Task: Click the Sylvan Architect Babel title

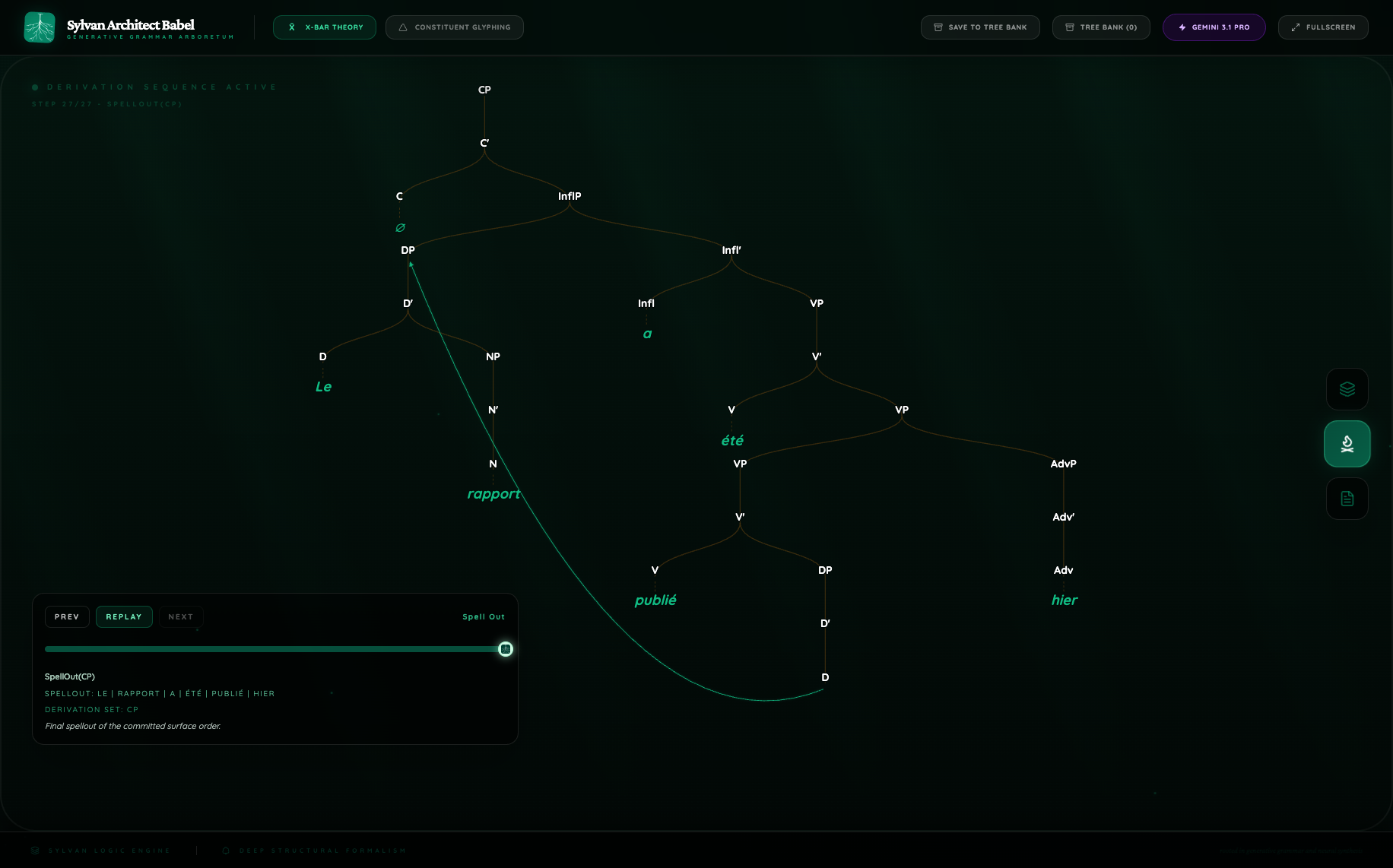Action: (131, 25)
